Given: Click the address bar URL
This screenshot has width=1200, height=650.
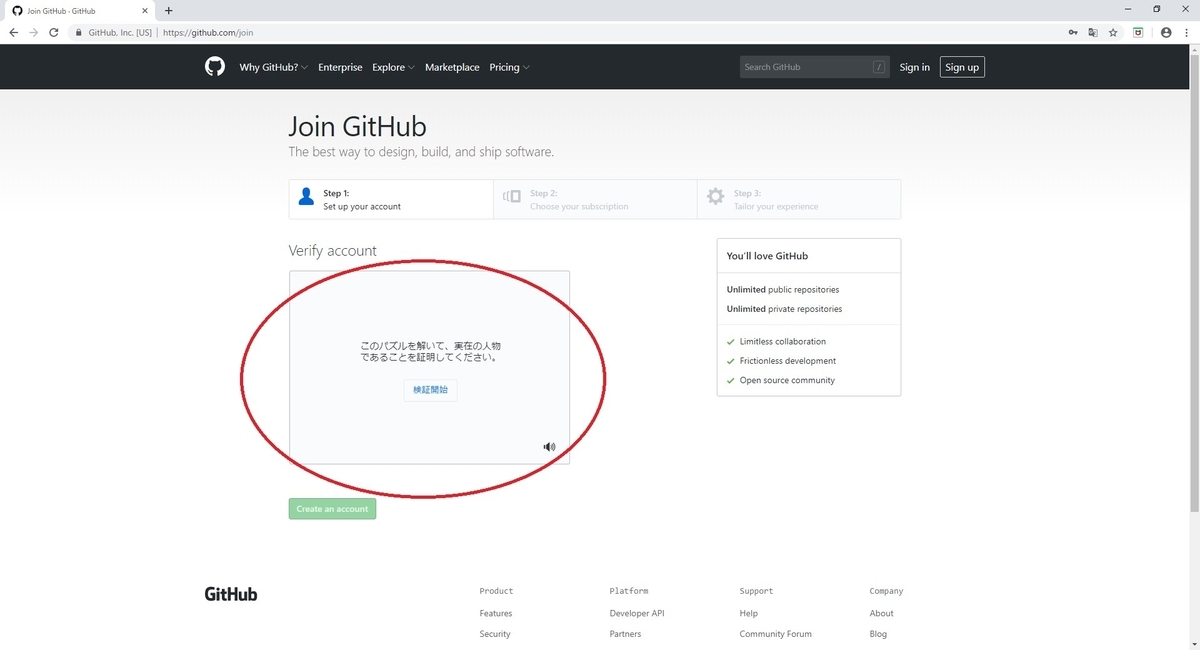Looking at the screenshot, I should tap(208, 32).
